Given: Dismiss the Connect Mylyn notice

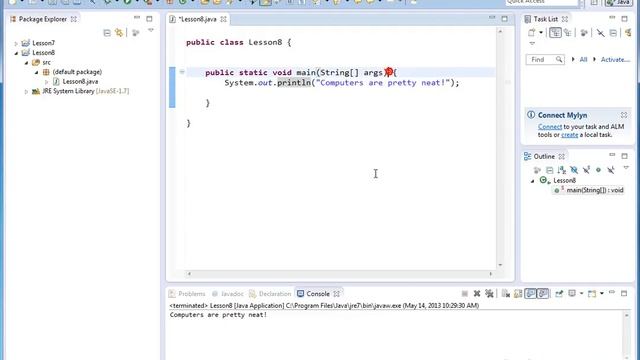Looking at the screenshot, I should [x=624, y=115].
